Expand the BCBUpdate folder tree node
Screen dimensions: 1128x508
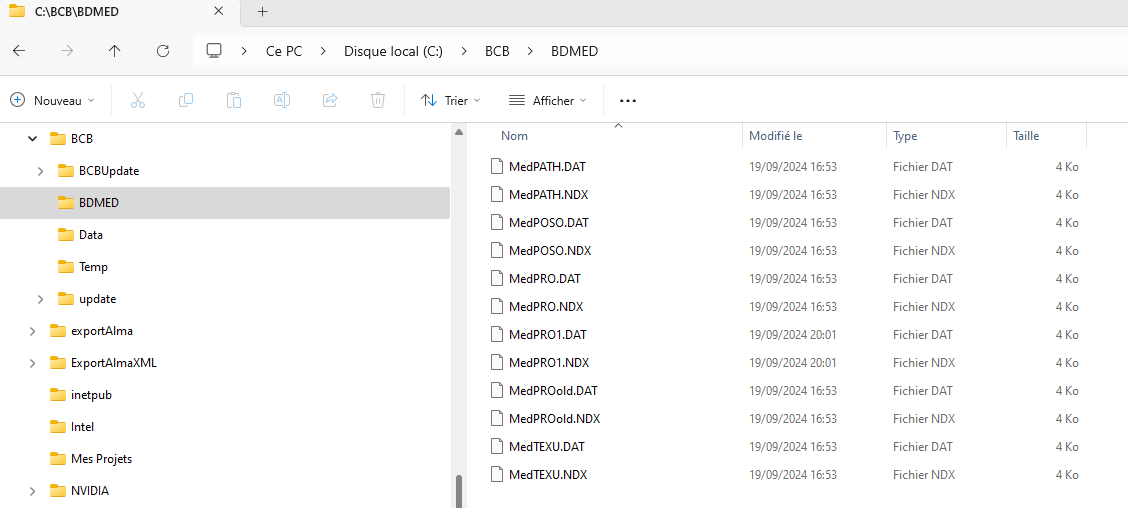(x=40, y=171)
